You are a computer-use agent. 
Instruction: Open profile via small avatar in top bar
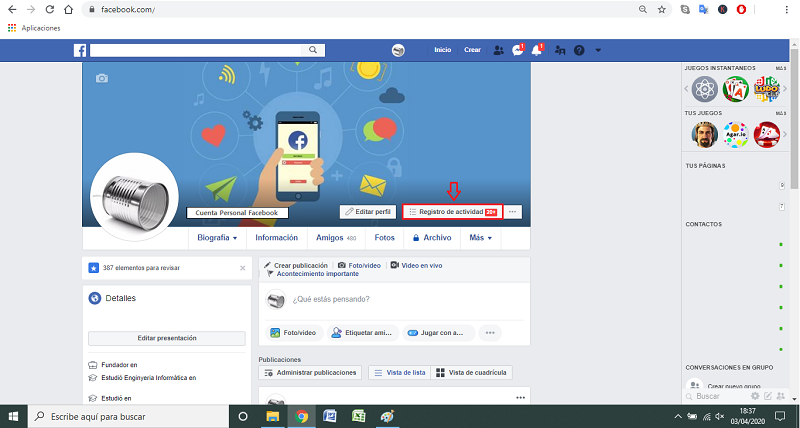(x=398, y=50)
